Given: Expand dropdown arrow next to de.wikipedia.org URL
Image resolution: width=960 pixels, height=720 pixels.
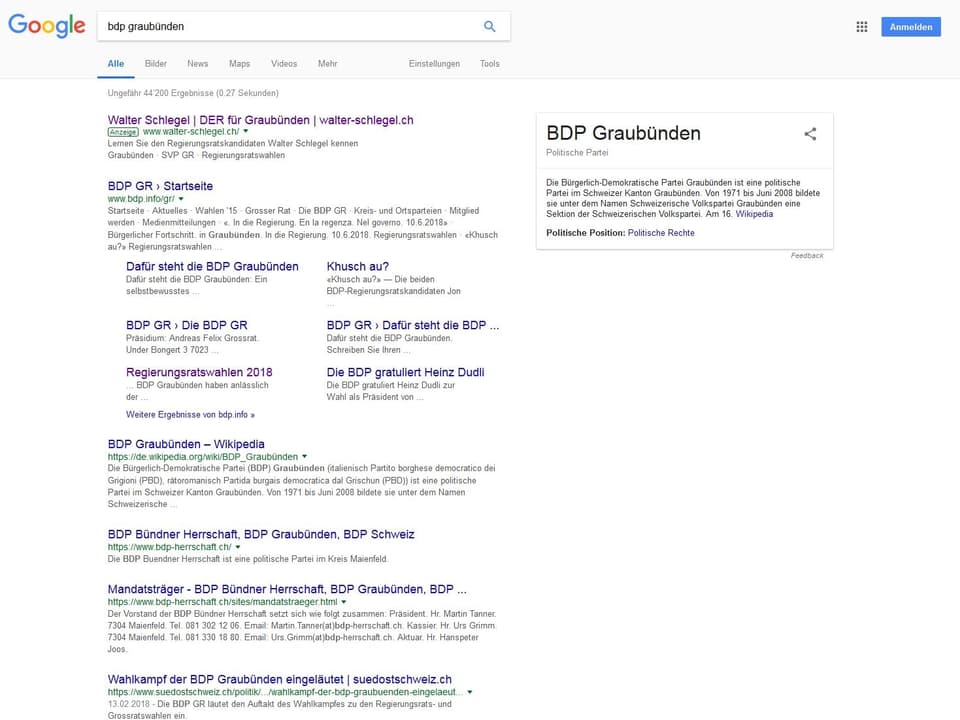Looking at the screenshot, I should (x=304, y=457).
